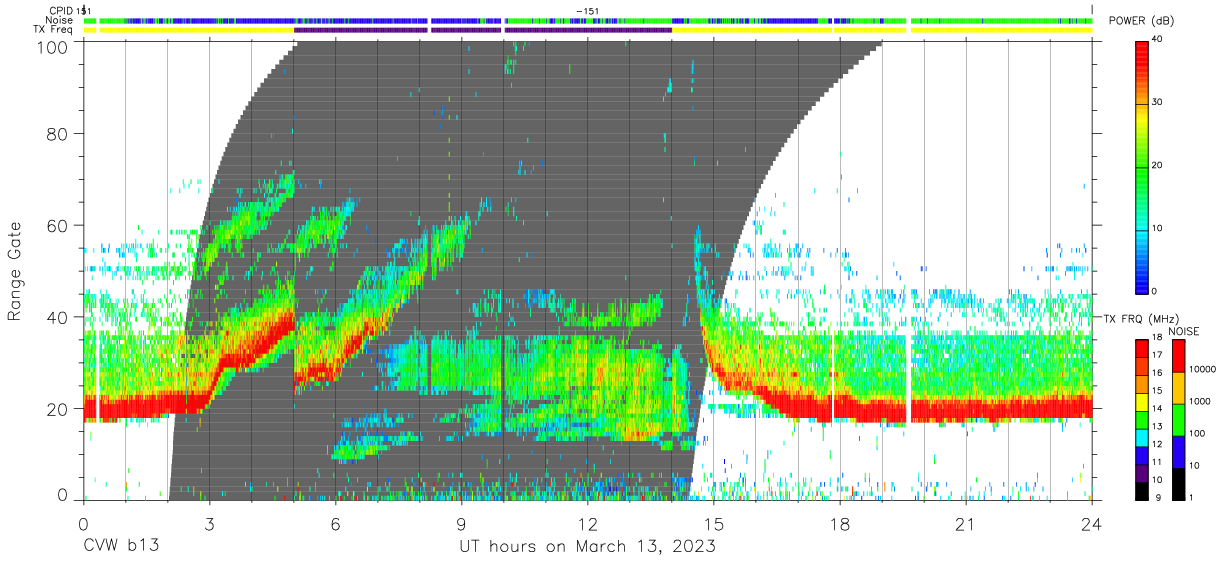The height and width of the screenshot is (567, 1228).
Task: Click the 'CPID' header label
Action: click(x=59, y=11)
